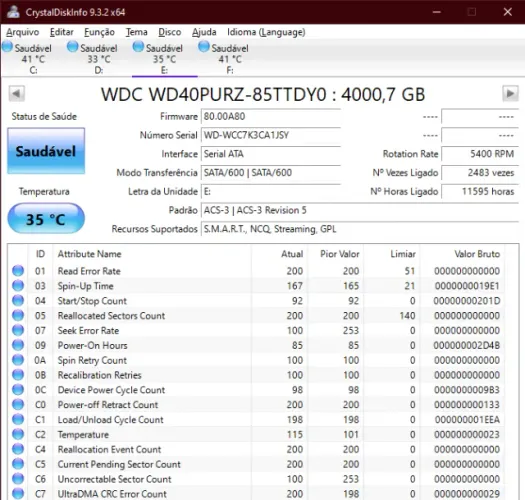Click the Saudável health status button
The image size is (525, 500).
click(x=46, y=151)
